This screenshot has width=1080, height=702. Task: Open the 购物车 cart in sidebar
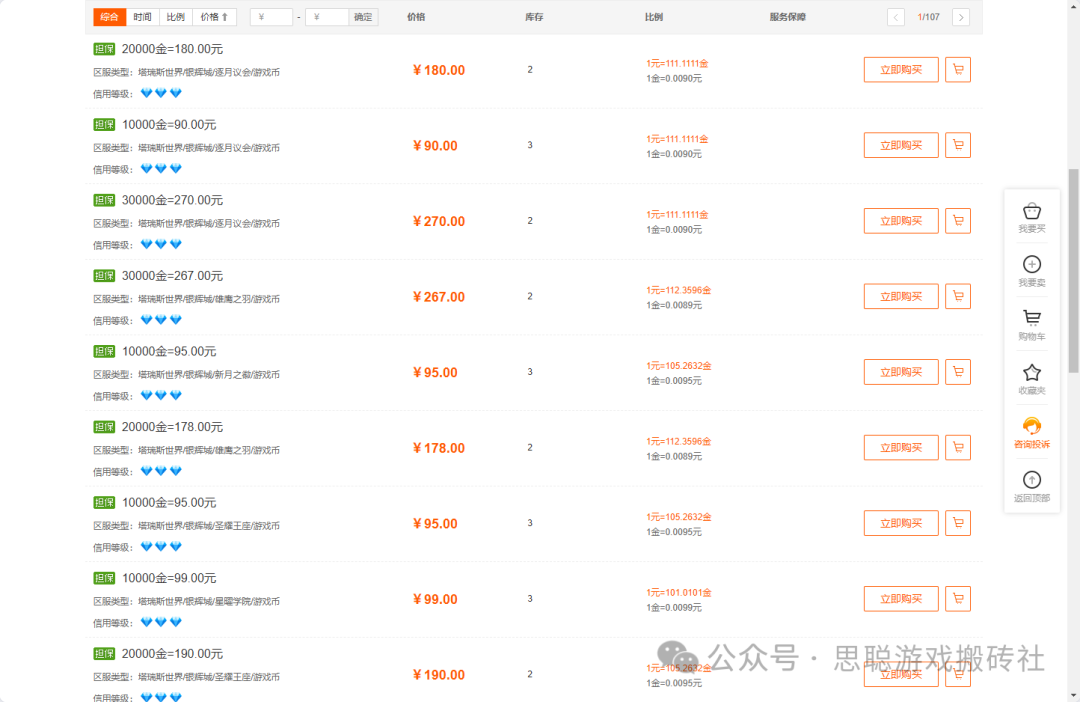1032,319
